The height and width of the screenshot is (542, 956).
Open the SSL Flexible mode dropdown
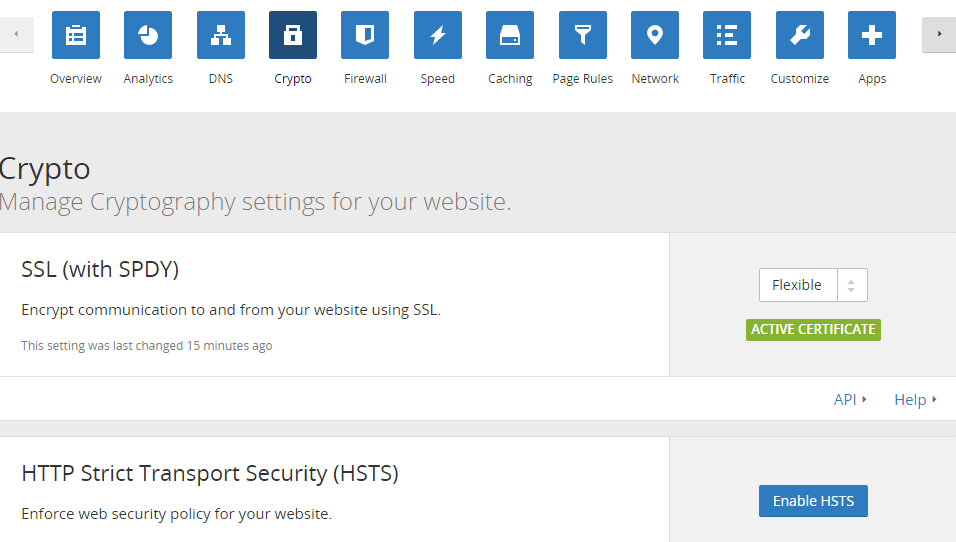(x=813, y=285)
